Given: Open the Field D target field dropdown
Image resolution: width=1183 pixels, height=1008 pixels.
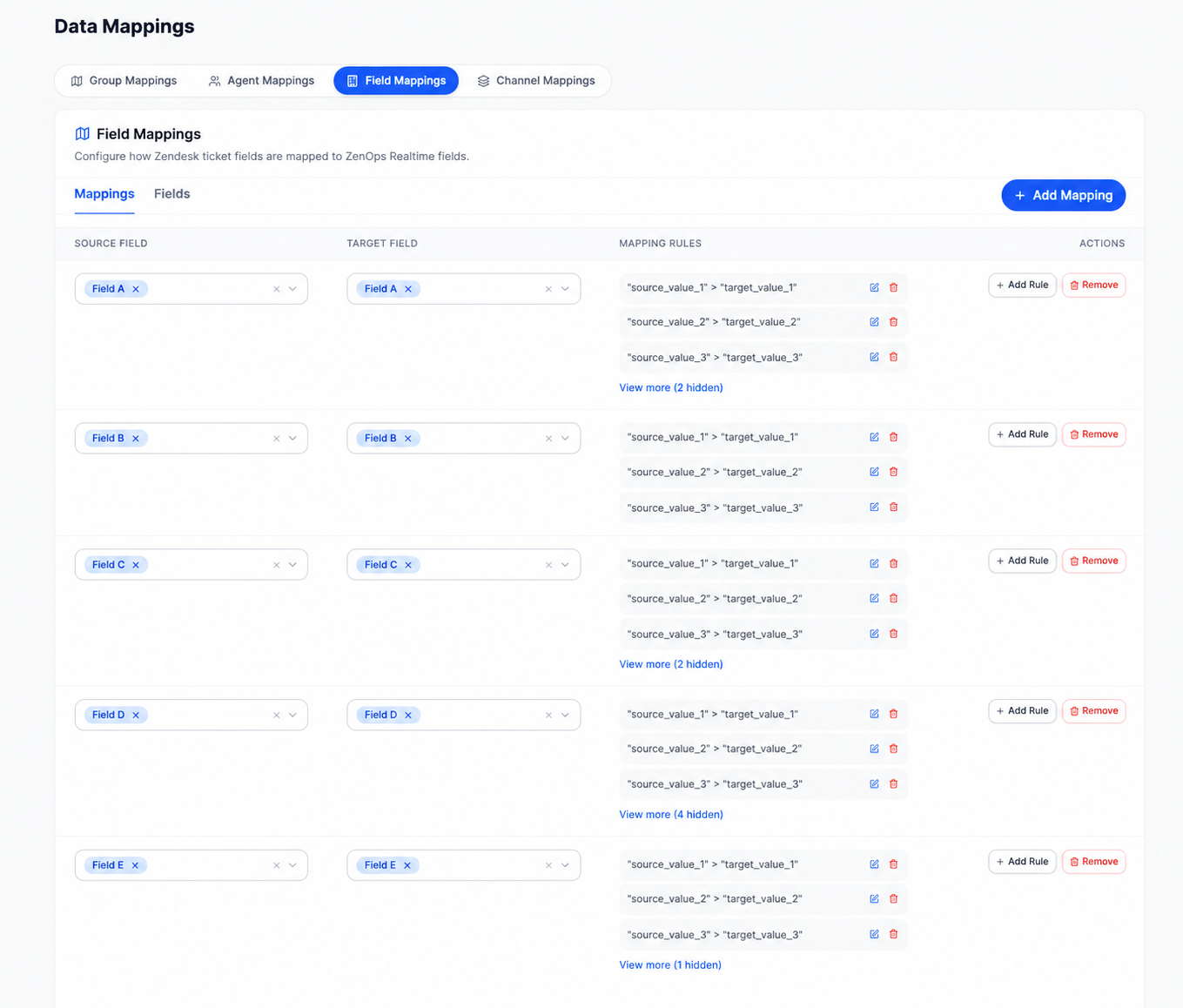Looking at the screenshot, I should pyautogui.click(x=565, y=715).
